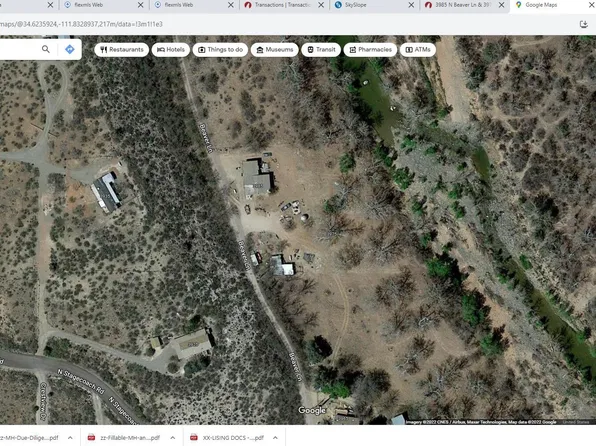Image resolution: width=596 pixels, height=446 pixels.
Task: Close the SkySlope tab
Action: tap(411, 5)
